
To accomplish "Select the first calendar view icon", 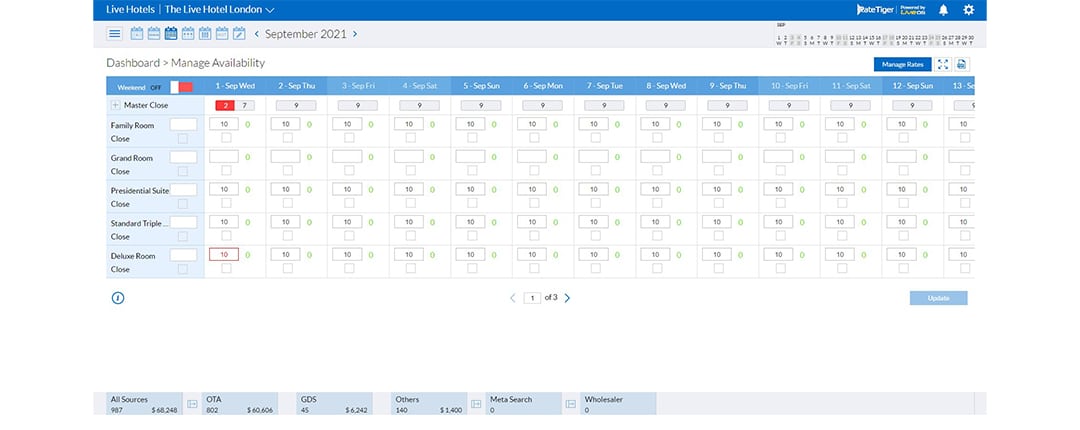I will pos(137,34).
